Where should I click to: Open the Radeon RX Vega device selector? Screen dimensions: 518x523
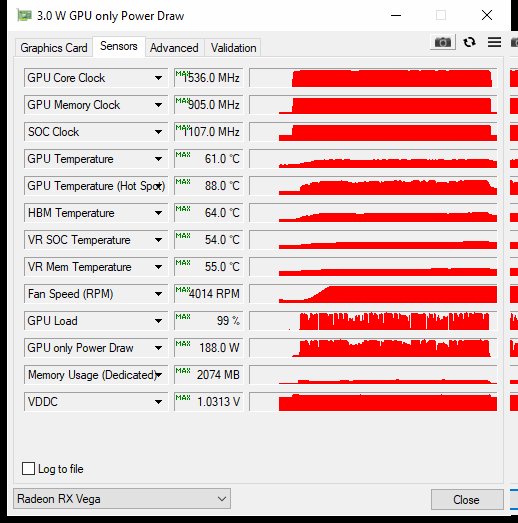click(122, 499)
